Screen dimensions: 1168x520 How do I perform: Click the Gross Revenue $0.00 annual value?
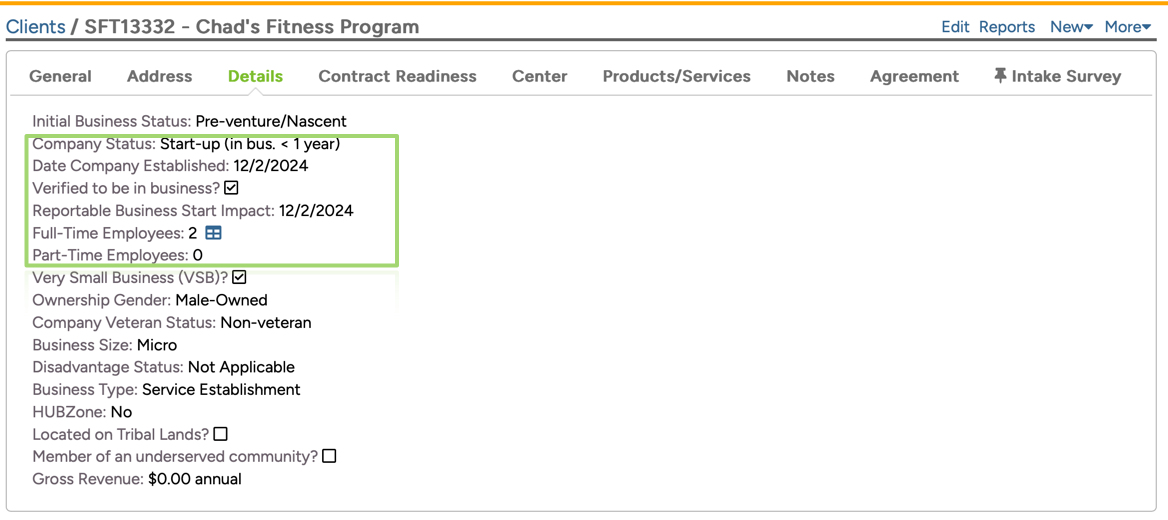tap(194, 479)
